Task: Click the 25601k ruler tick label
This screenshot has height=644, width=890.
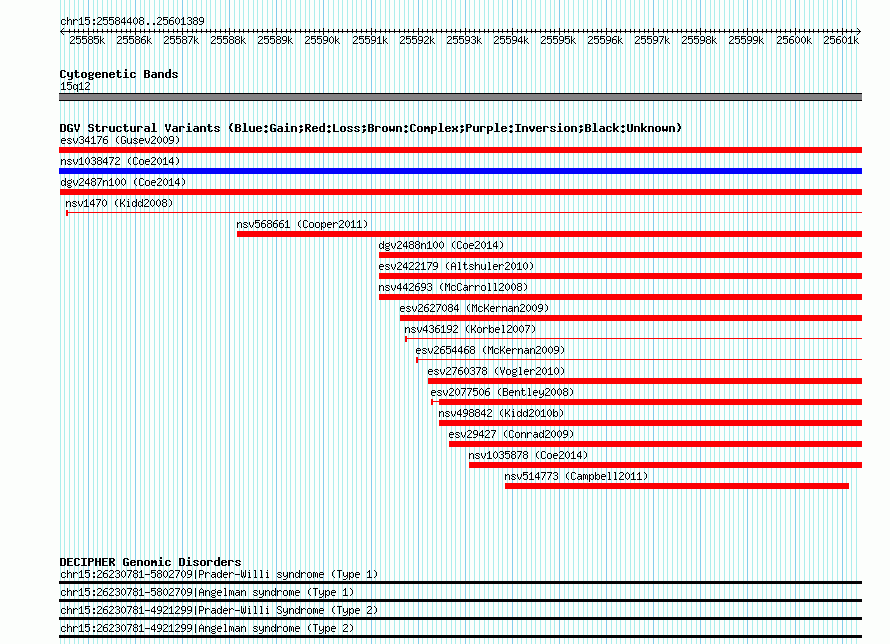Action: click(x=841, y=40)
